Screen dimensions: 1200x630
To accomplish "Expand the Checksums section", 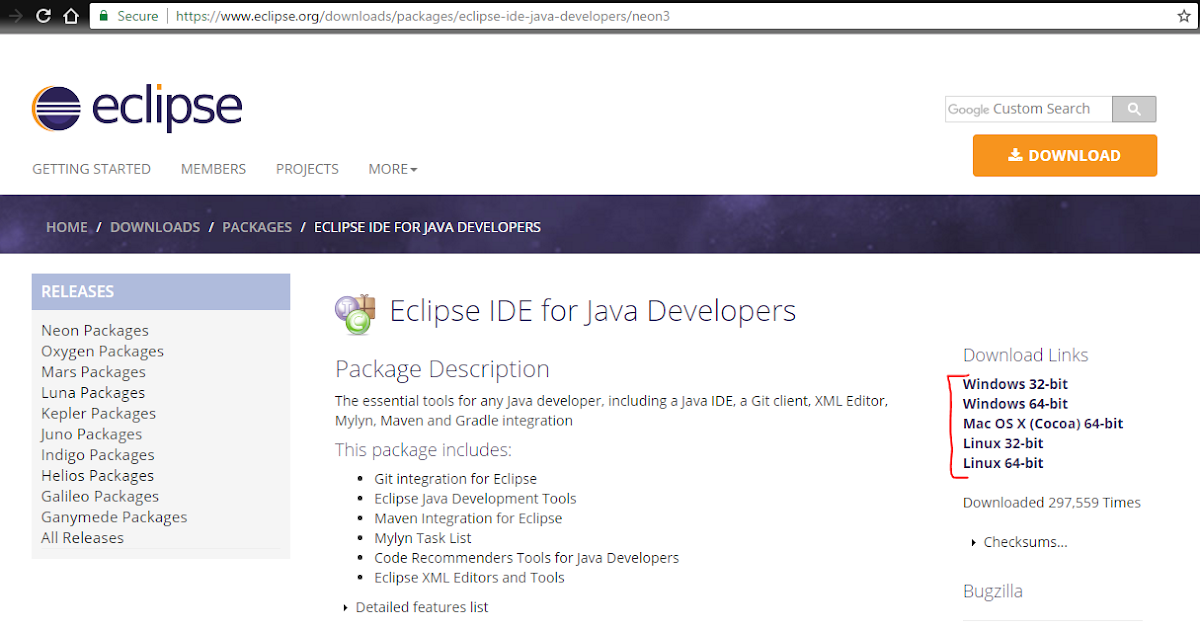I will click(1020, 542).
